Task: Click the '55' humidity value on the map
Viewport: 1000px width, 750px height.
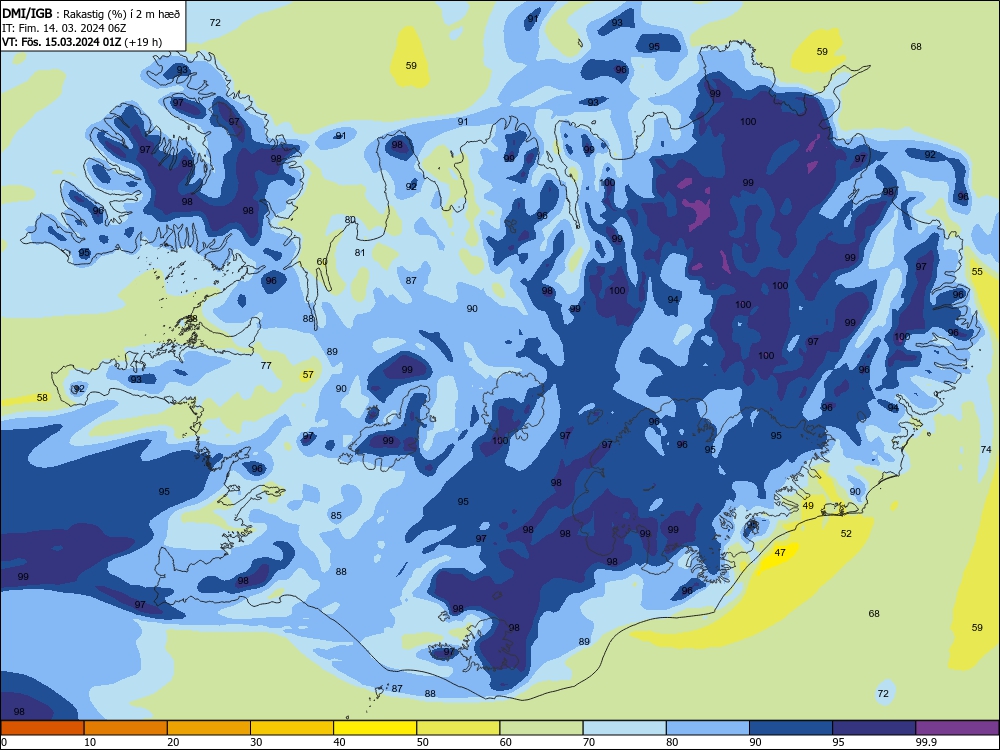Action: coord(977,271)
